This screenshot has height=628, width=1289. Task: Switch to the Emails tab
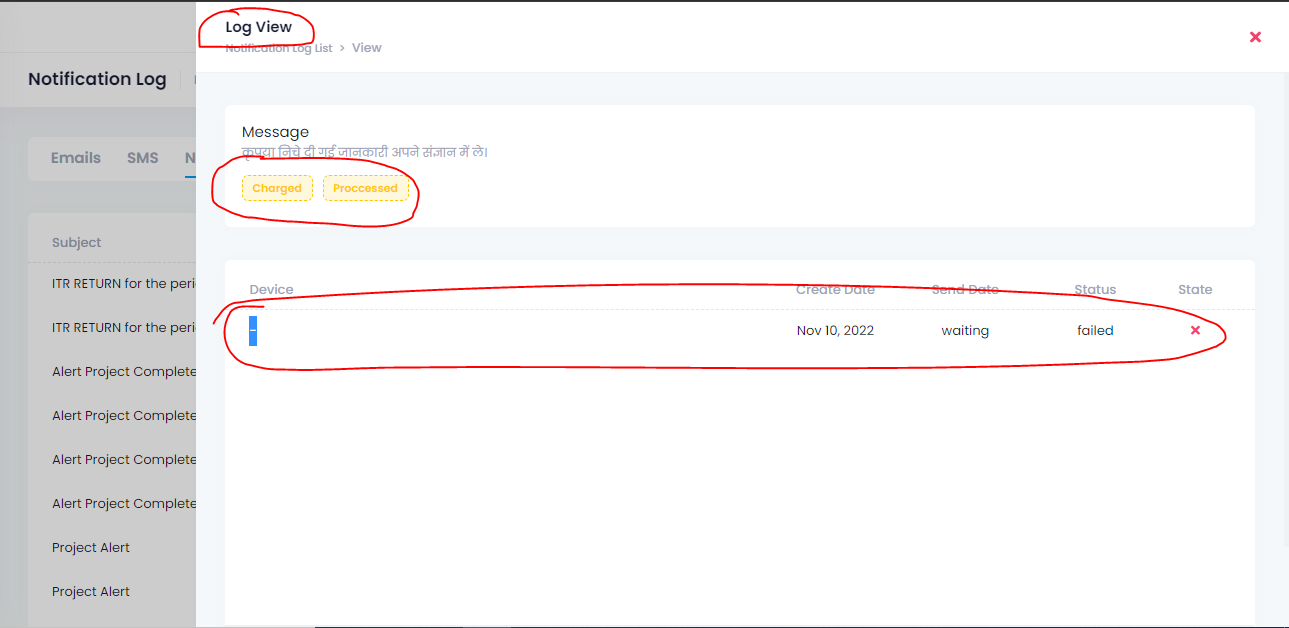point(76,158)
